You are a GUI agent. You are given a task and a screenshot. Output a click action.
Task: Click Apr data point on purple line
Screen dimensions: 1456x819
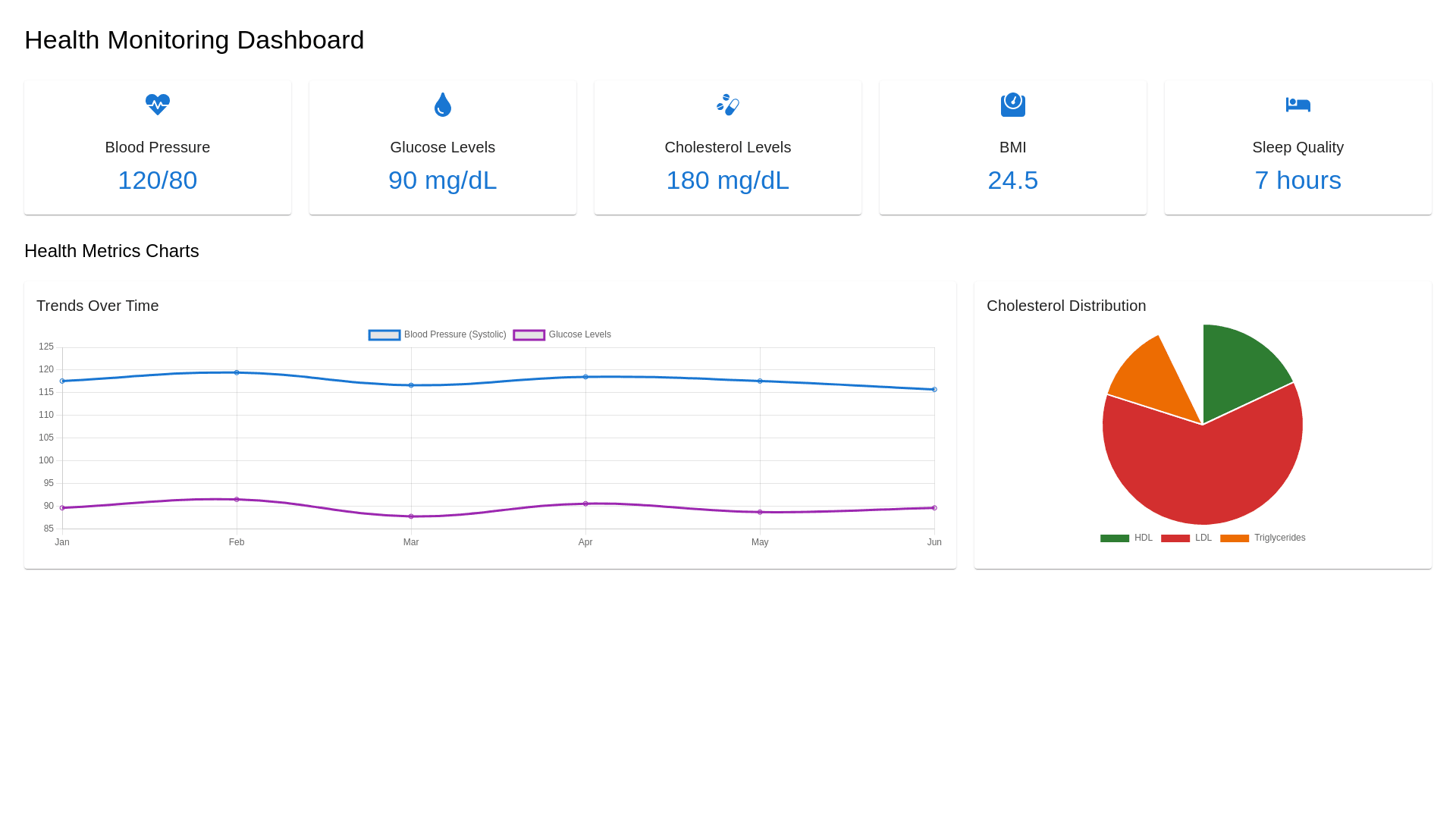(x=585, y=504)
